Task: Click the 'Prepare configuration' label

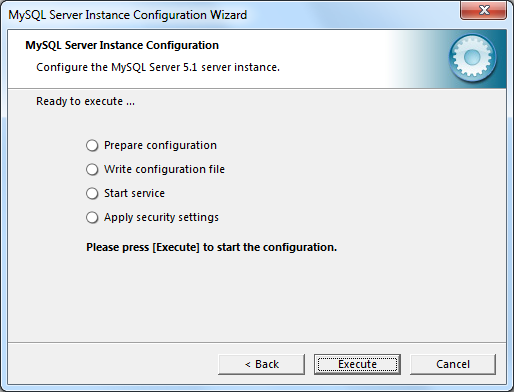Action: tap(160, 145)
